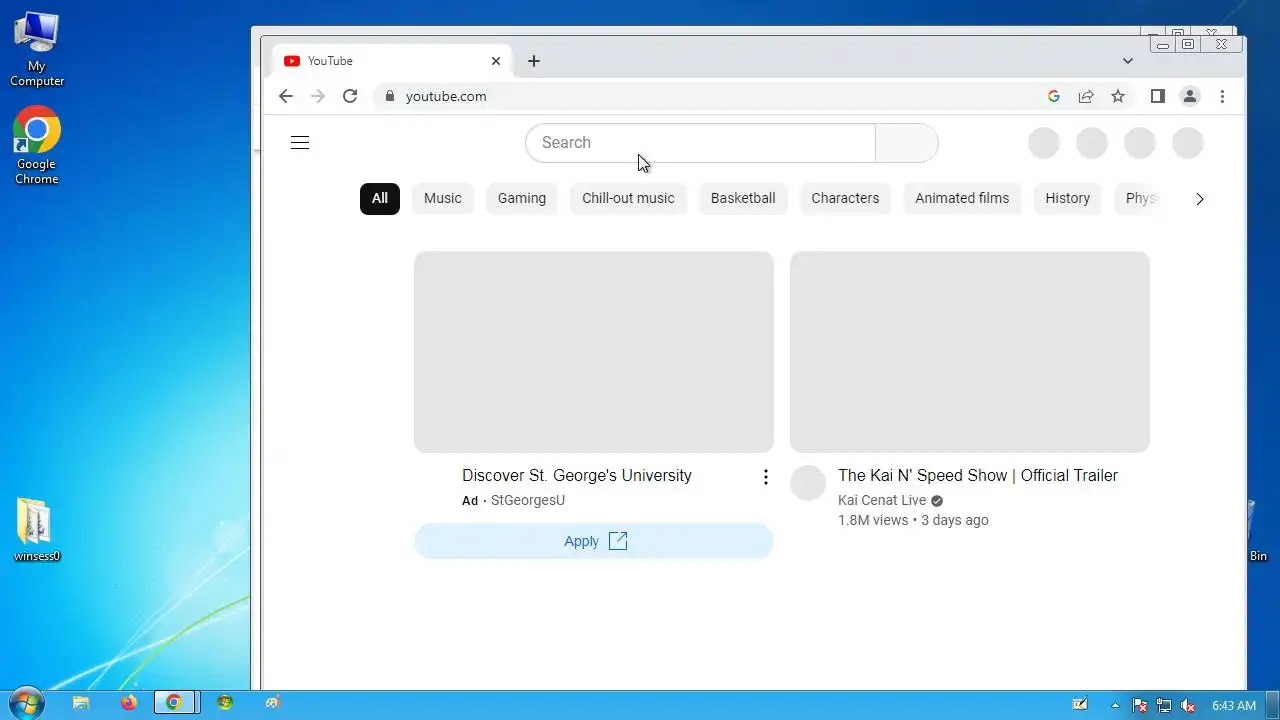
Task: Open a new tab with plus button
Action: coord(534,61)
